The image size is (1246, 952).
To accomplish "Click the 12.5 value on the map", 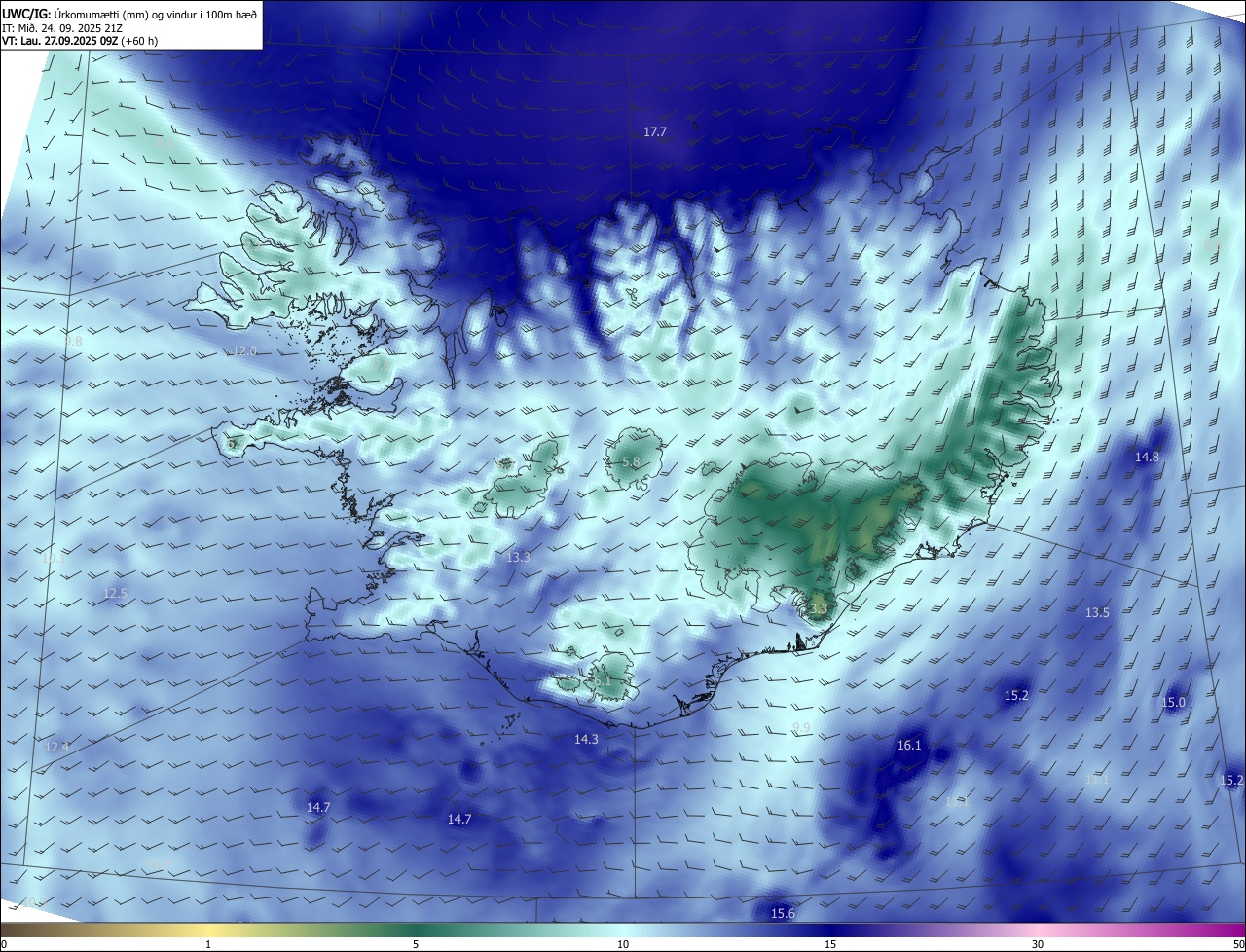I will [x=115, y=594].
